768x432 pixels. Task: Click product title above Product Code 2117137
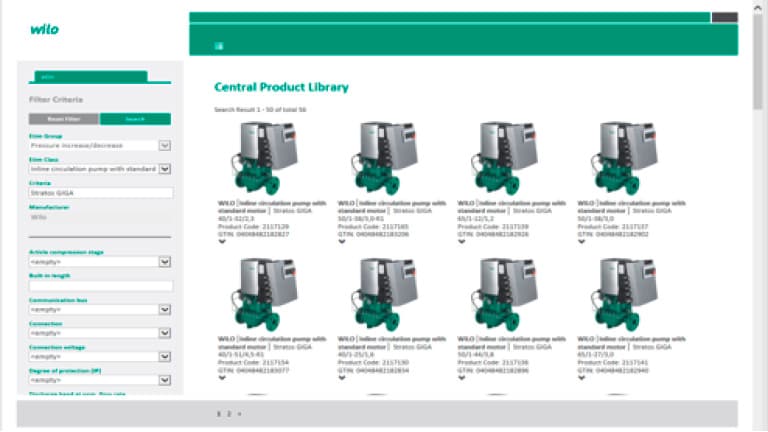click(x=631, y=211)
